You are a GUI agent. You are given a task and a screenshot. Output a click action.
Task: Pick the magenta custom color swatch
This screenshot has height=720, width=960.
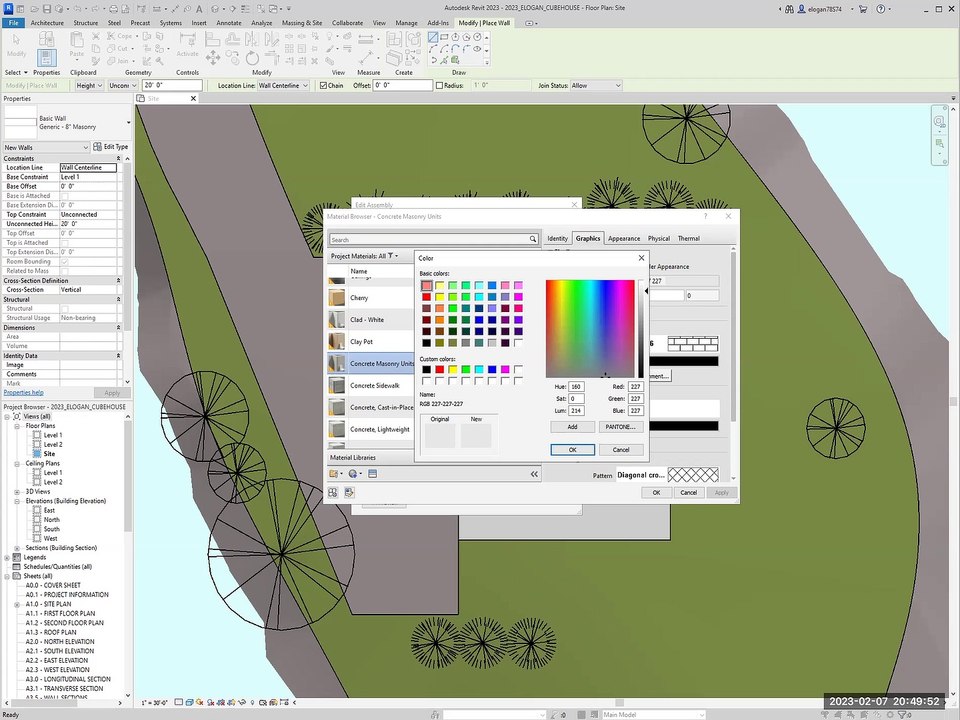pos(505,369)
